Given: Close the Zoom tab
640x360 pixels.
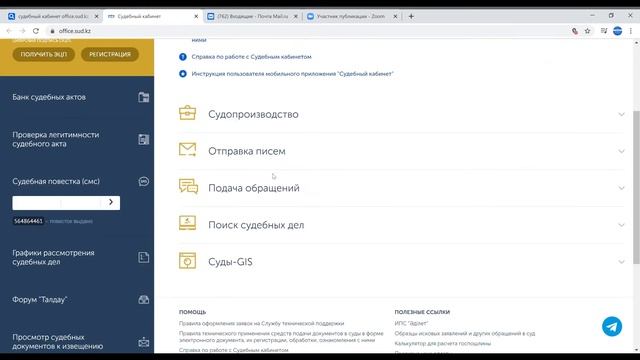Looking at the screenshot, I should [x=395, y=16].
